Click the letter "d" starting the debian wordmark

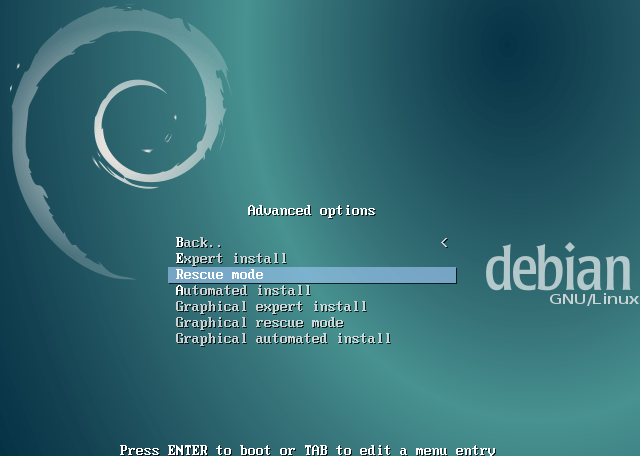click(499, 270)
